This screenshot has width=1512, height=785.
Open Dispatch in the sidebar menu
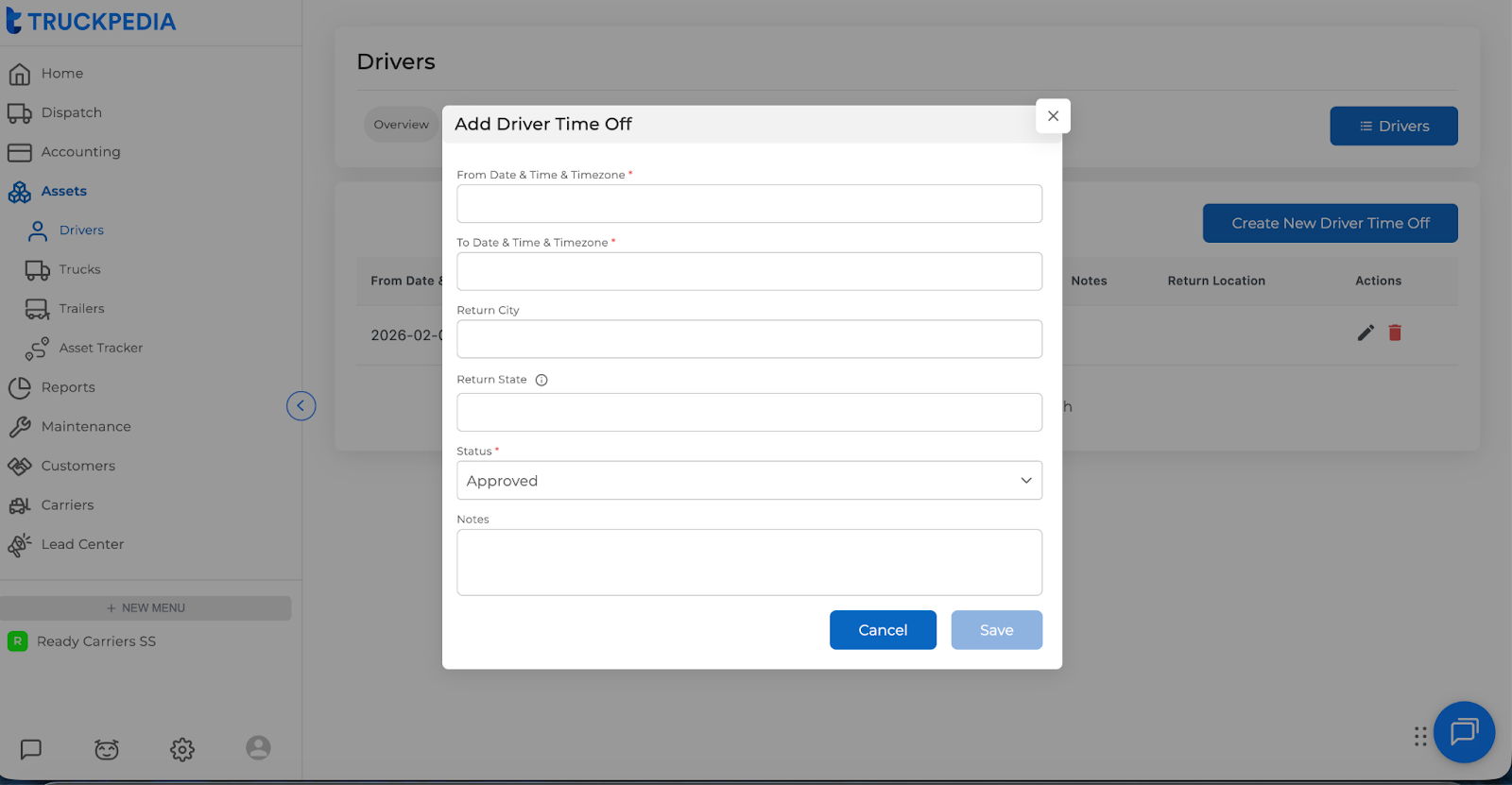[71, 112]
